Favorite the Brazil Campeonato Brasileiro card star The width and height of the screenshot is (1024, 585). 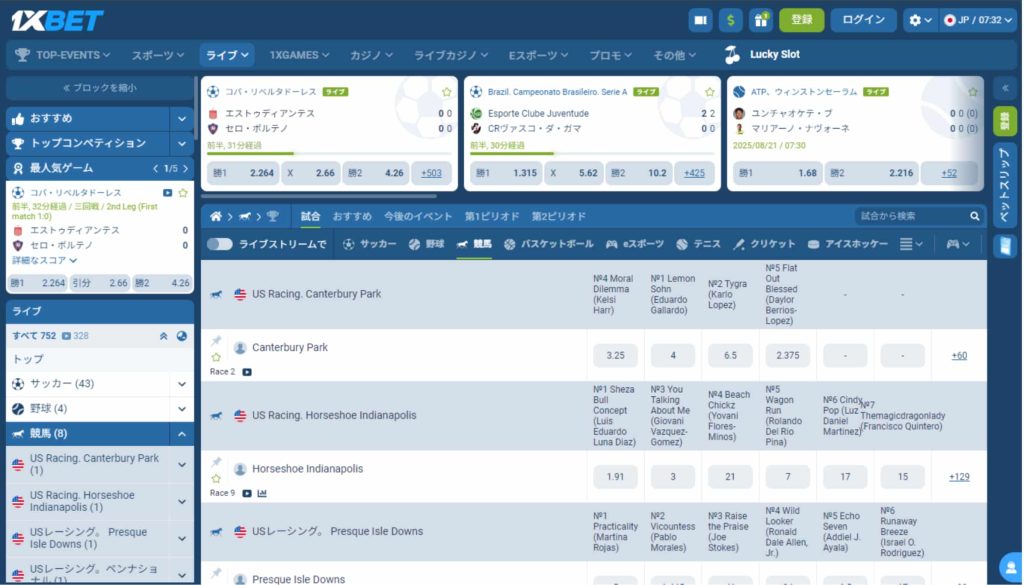710,92
